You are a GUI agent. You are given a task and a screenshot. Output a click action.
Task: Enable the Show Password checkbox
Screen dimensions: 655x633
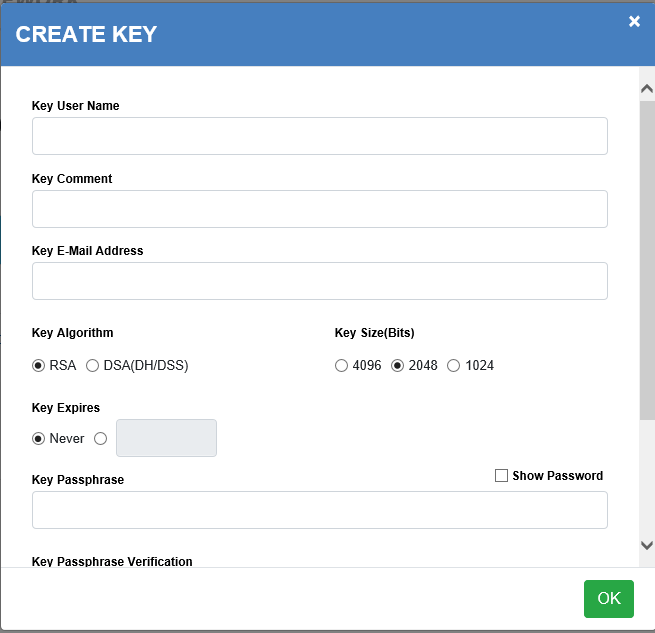point(501,475)
